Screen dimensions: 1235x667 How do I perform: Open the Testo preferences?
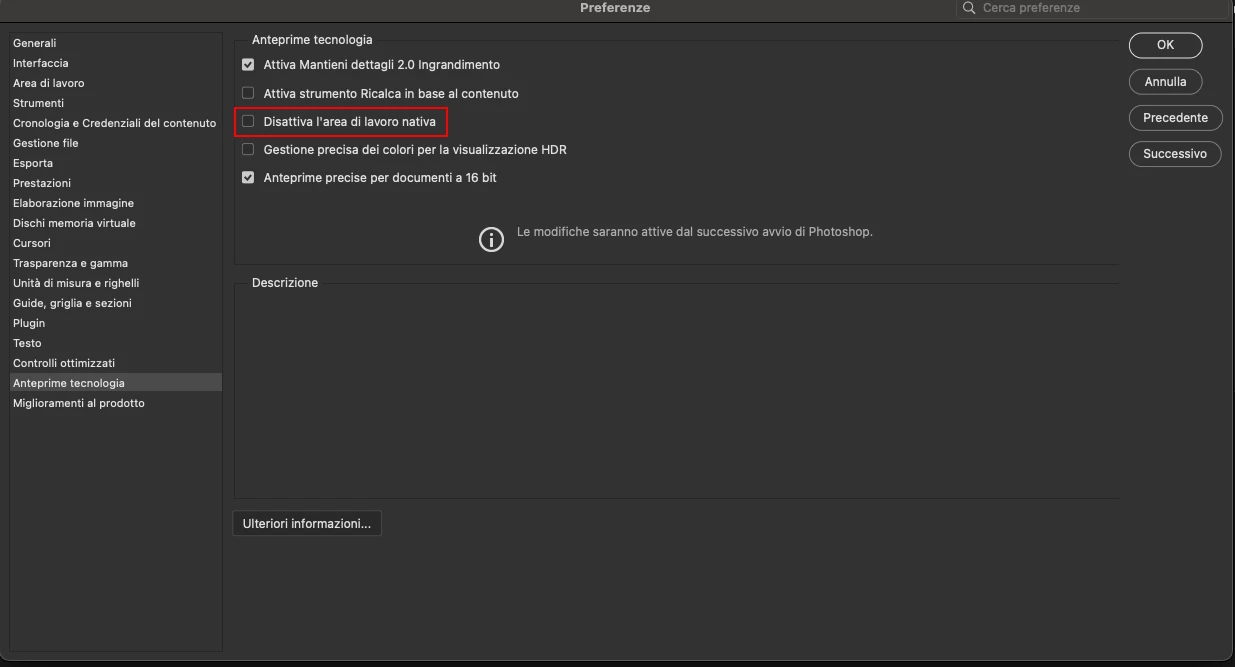click(x=116, y=343)
